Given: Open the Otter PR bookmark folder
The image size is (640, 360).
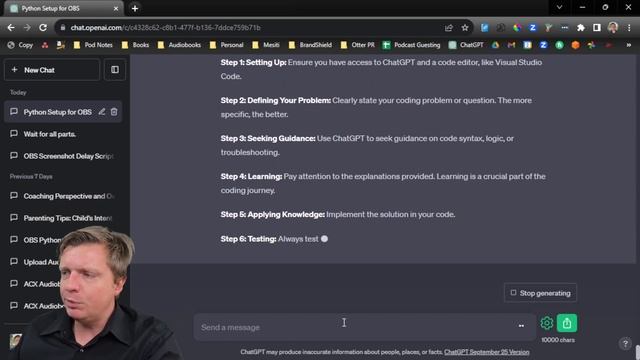Looking at the screenshot, I should [x=358, y=45].
